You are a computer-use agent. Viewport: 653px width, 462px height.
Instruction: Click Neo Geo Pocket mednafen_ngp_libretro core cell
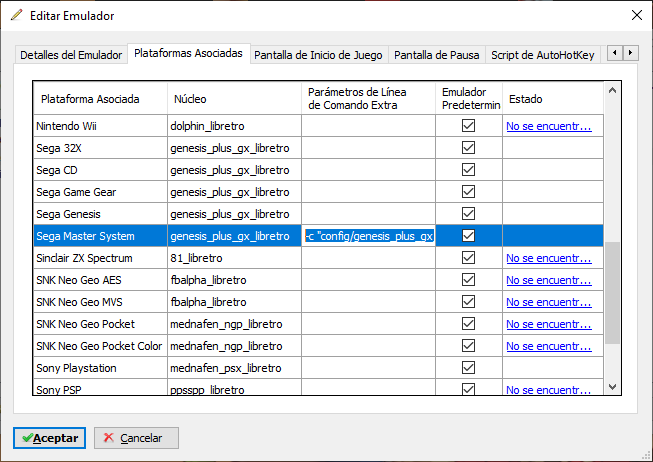234,324
